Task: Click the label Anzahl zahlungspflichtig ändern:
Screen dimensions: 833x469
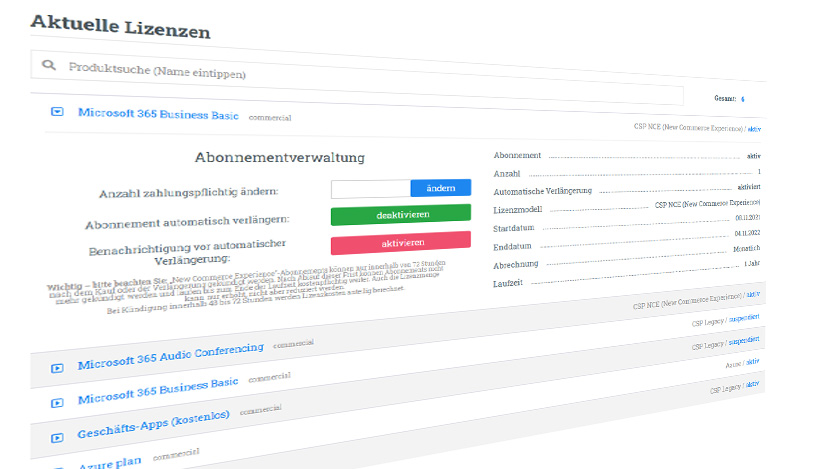Action: [x=189, y=192]
